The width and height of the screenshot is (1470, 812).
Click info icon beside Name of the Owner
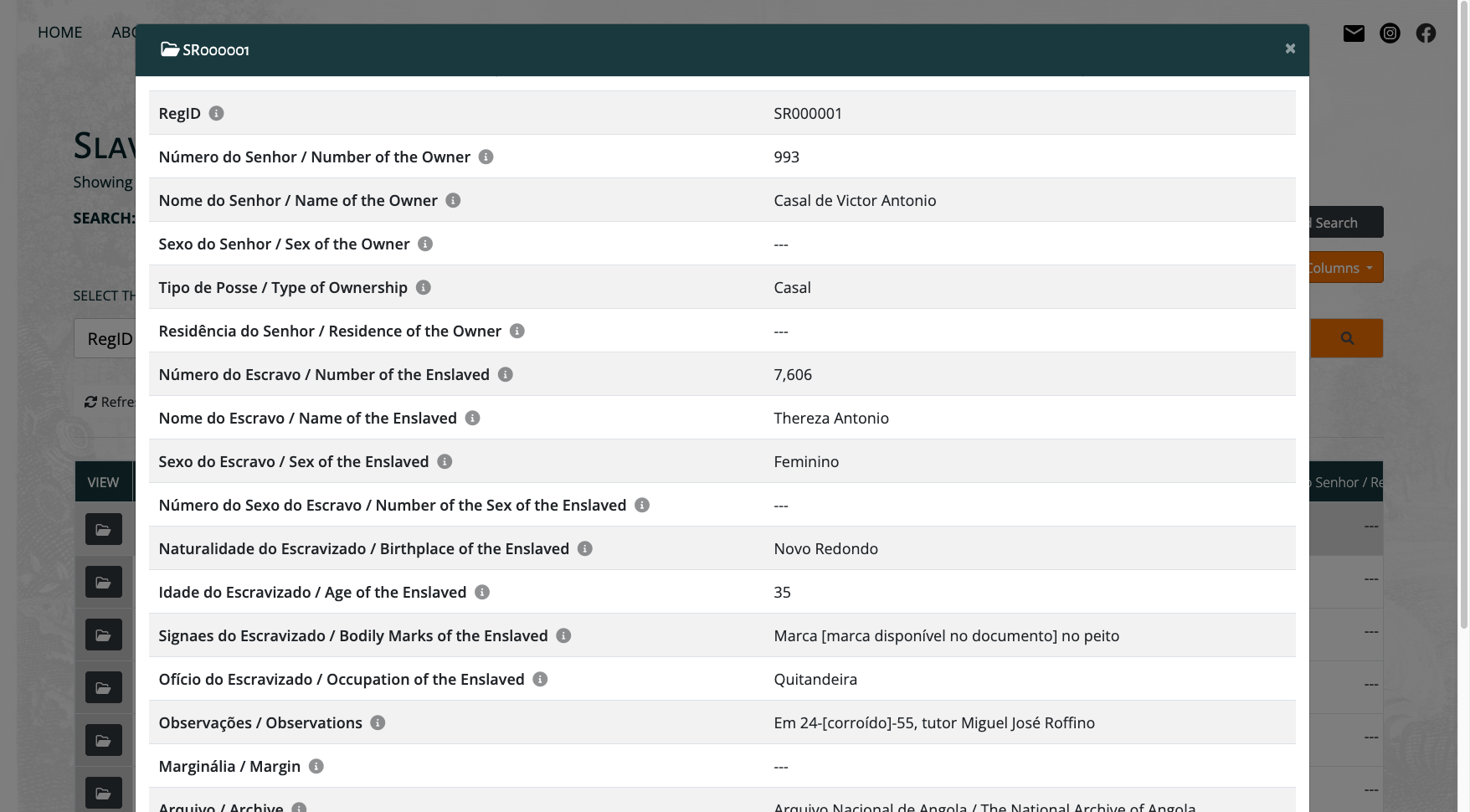tap(453, 200)
